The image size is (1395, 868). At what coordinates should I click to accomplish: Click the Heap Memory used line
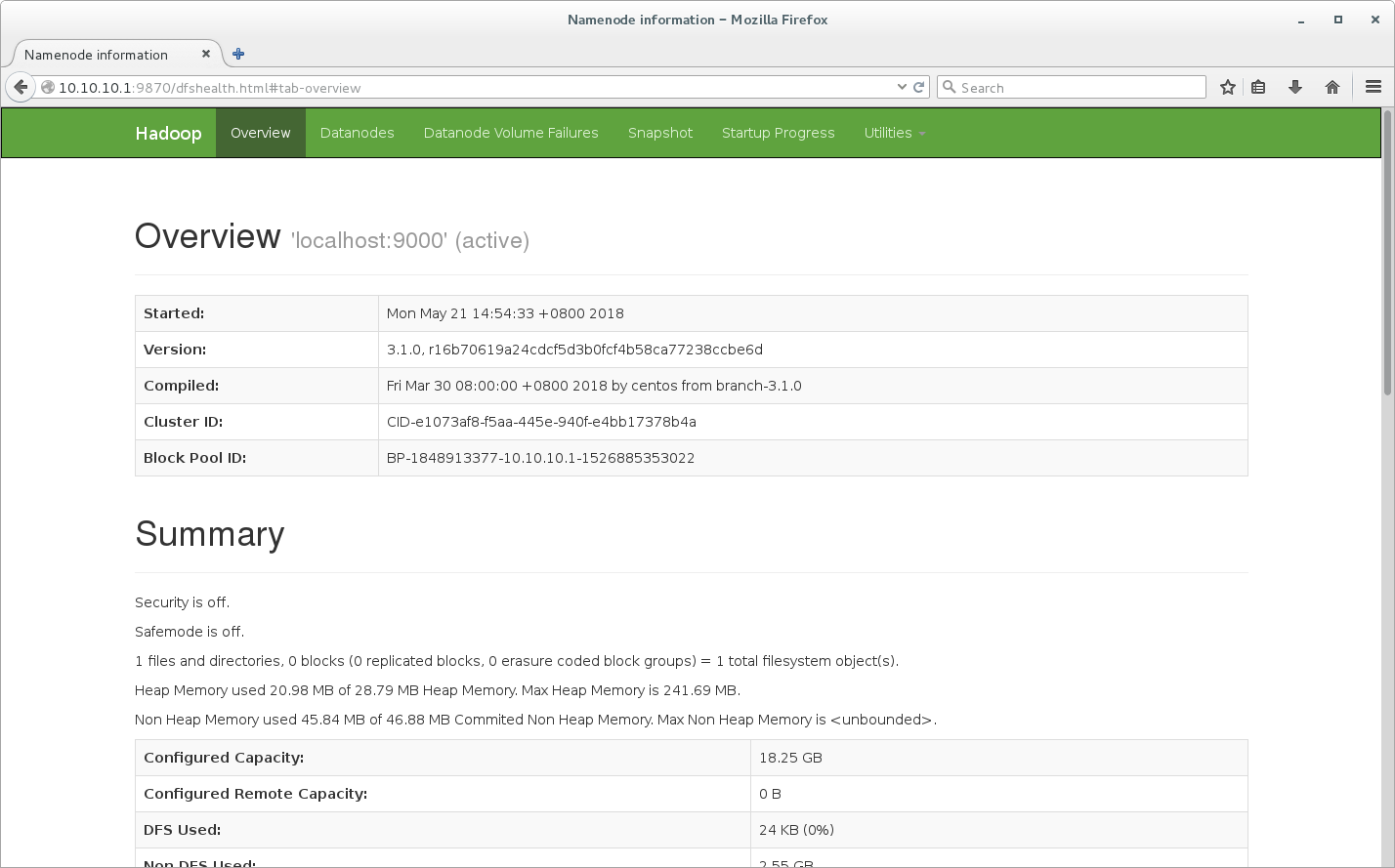click(x=438, y=690)
